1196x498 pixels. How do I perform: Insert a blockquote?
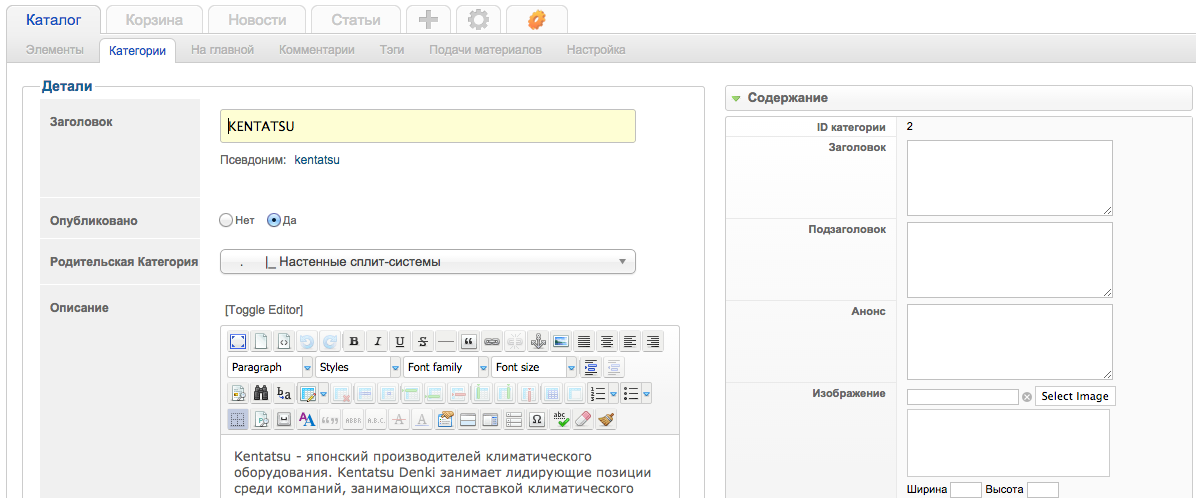tap(469, 341)
